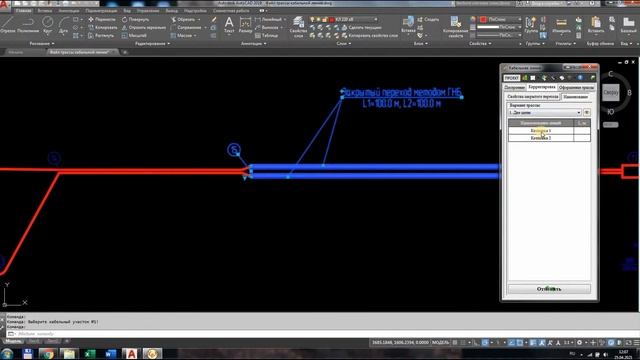Switch to the Вид ribbon tab
Screen dimensions: 640x360
(x=127, y=11)
